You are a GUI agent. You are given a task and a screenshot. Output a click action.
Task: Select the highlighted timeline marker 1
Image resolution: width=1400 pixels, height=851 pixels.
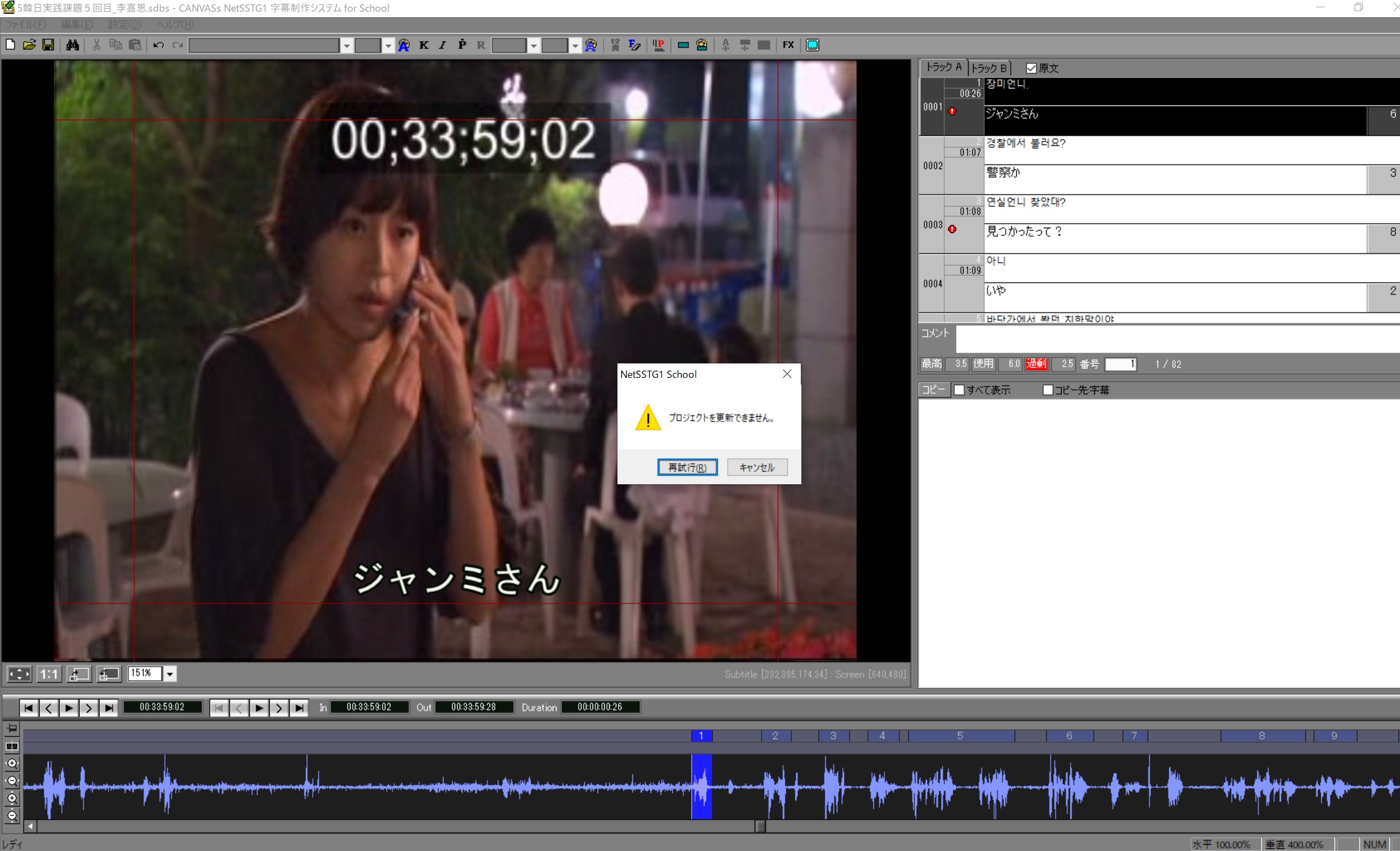coord(702,736)
